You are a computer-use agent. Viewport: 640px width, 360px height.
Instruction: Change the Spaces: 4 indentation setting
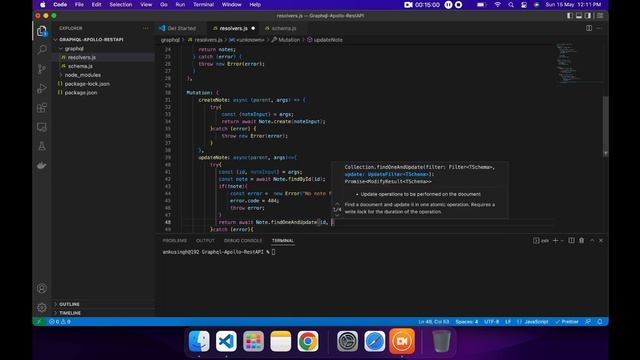[x=467, y=322]
